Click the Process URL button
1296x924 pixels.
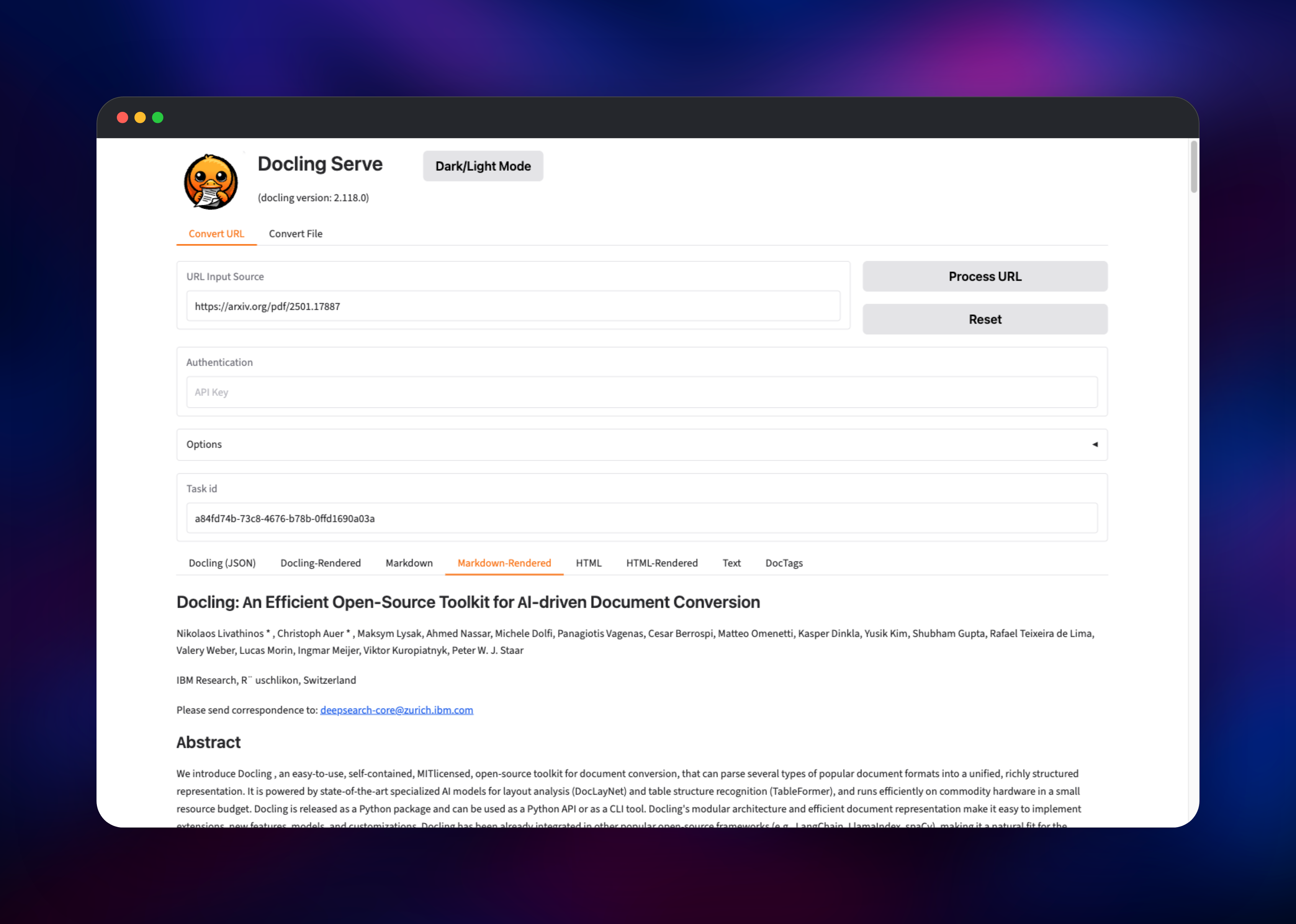(985, 276)
